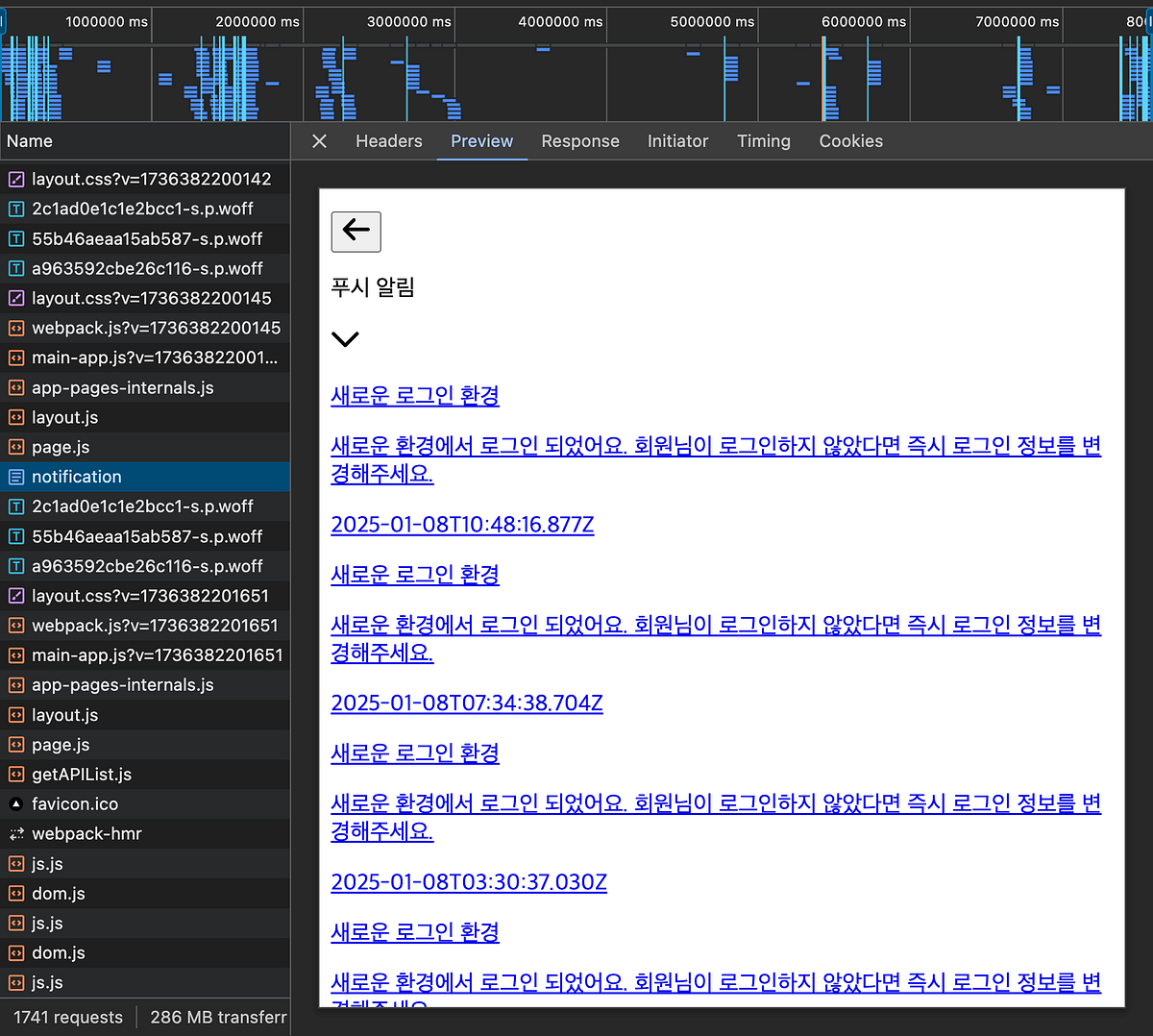Click the first 새로운 로그인 환경 link

[414, 395]
